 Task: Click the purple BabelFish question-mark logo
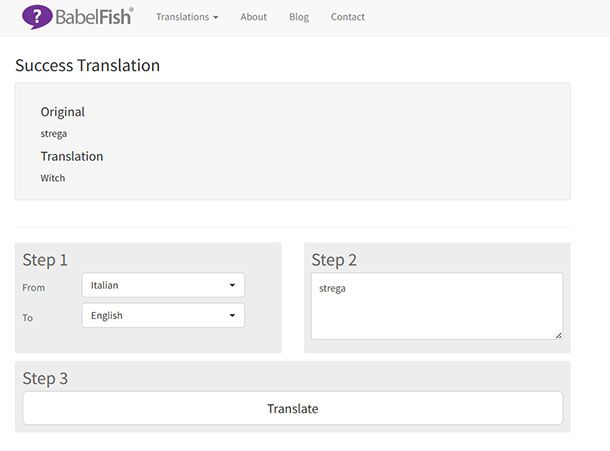(x=37, y=16)
